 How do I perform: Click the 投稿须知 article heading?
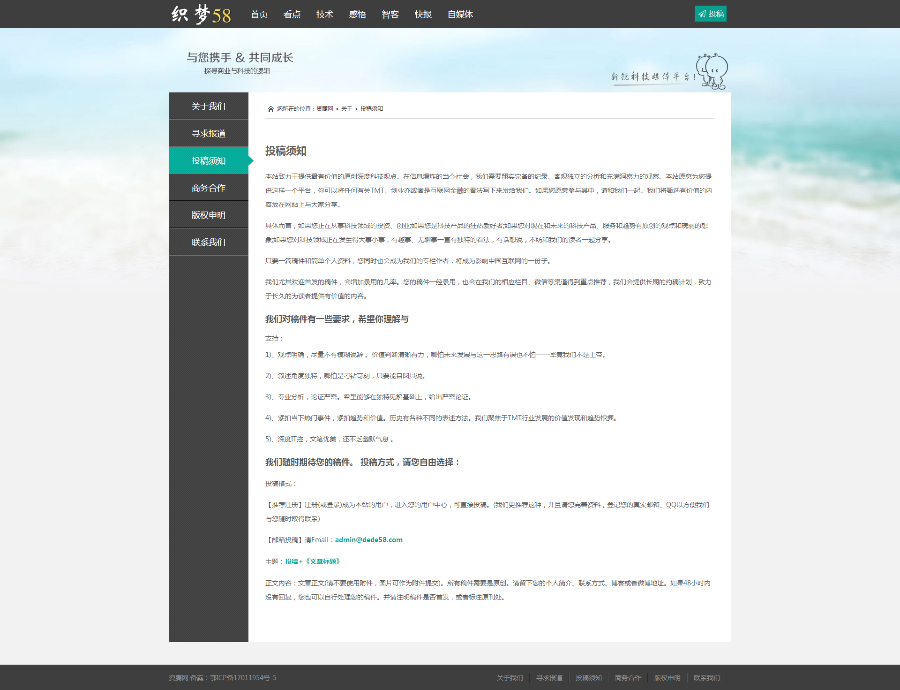[286, 151]
